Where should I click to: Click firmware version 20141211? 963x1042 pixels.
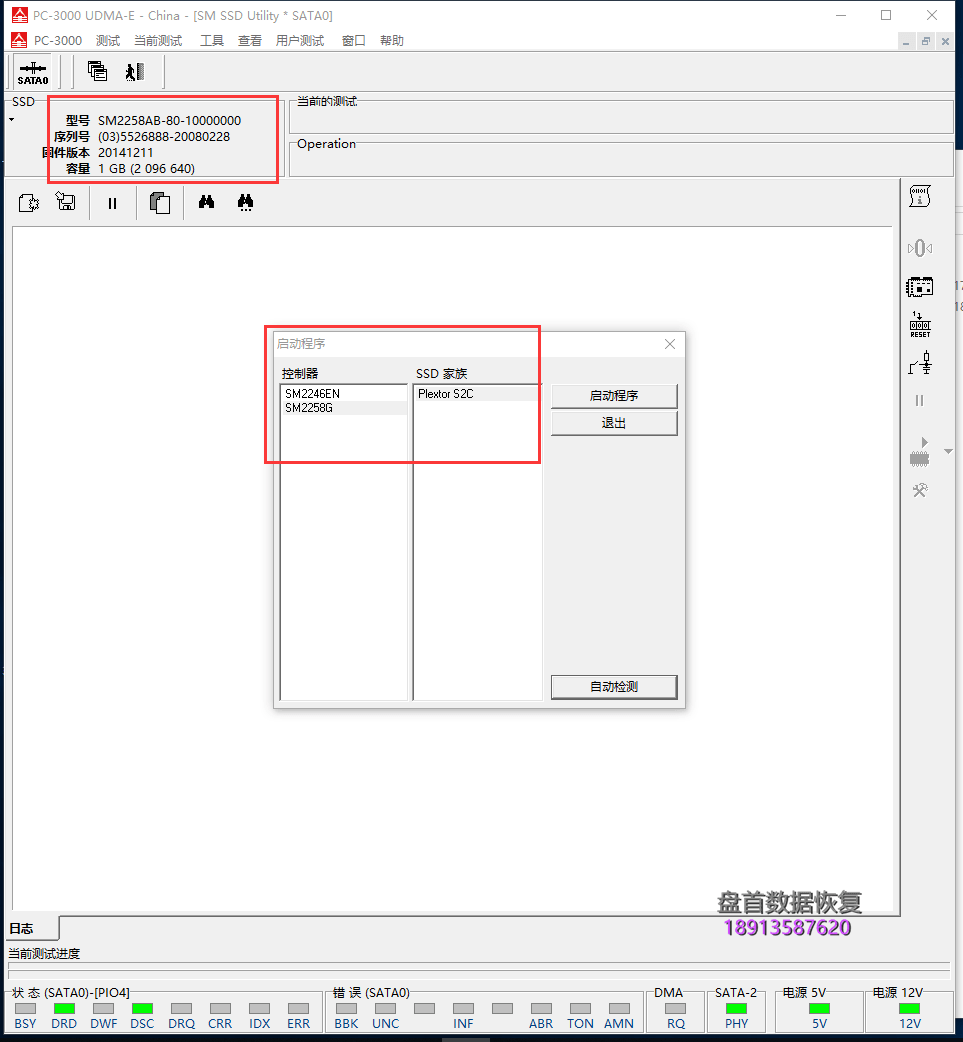coord(126,152)
